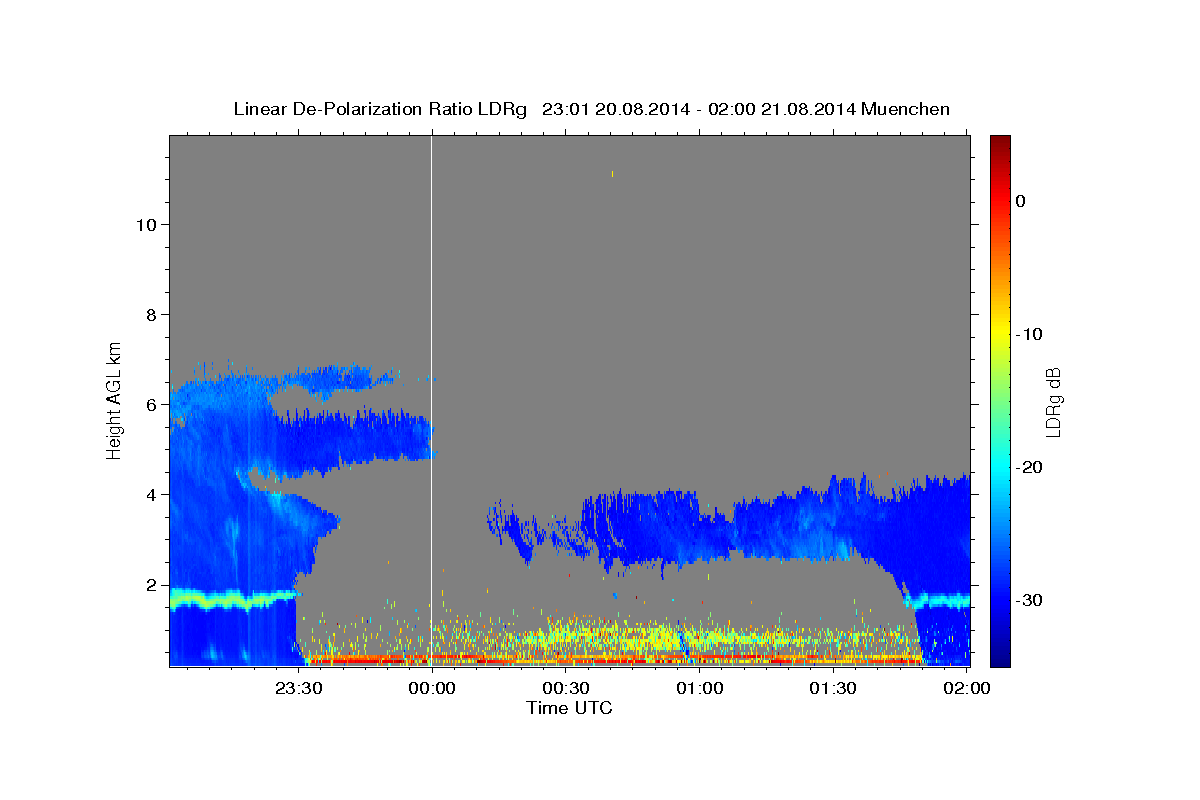Click the red near-surface band at 00:30
Viewport: 1200px width, 800px height.
(565, 661)
